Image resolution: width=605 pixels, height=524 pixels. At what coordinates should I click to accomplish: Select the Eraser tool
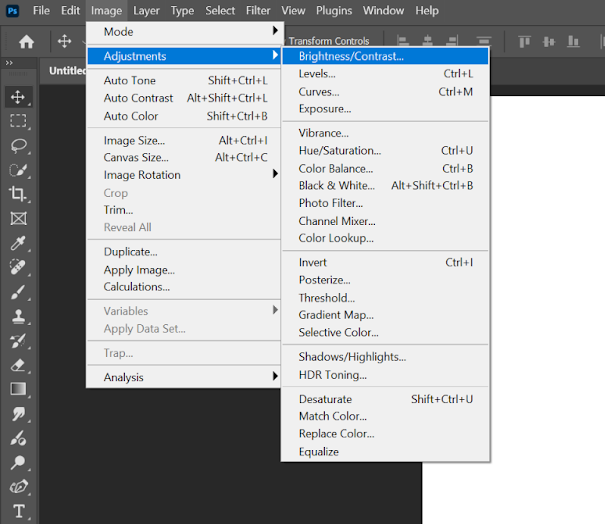pyautogui.click(x=18, y=365)
